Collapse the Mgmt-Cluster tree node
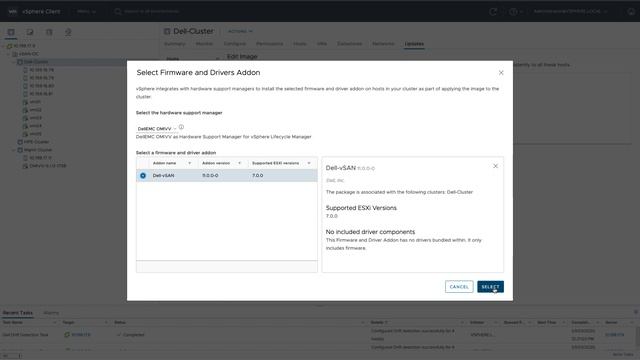 (x=14, y=150)
